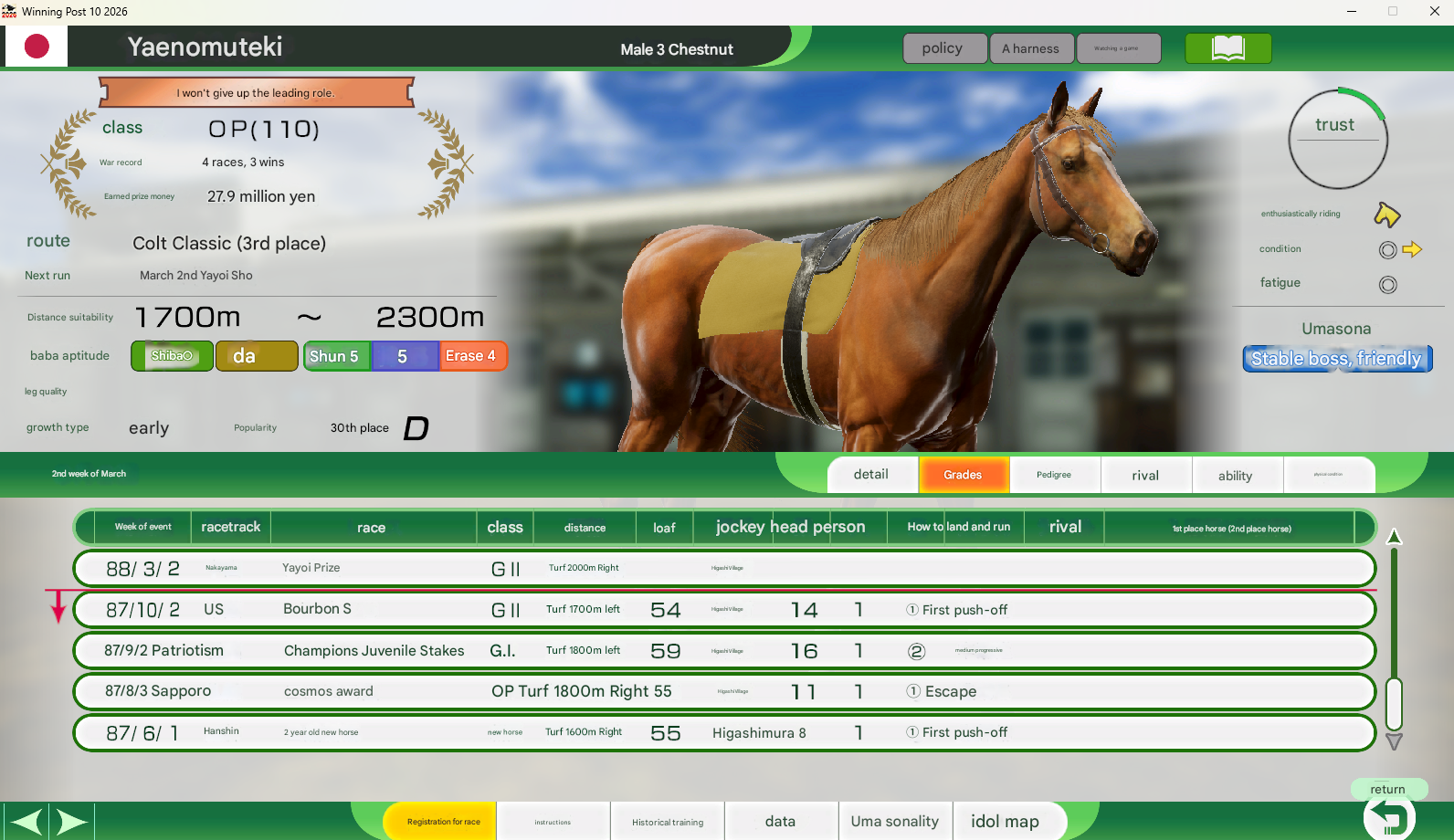Select the 88/3/2 Yayoi Prize row

tap(724, 568)
